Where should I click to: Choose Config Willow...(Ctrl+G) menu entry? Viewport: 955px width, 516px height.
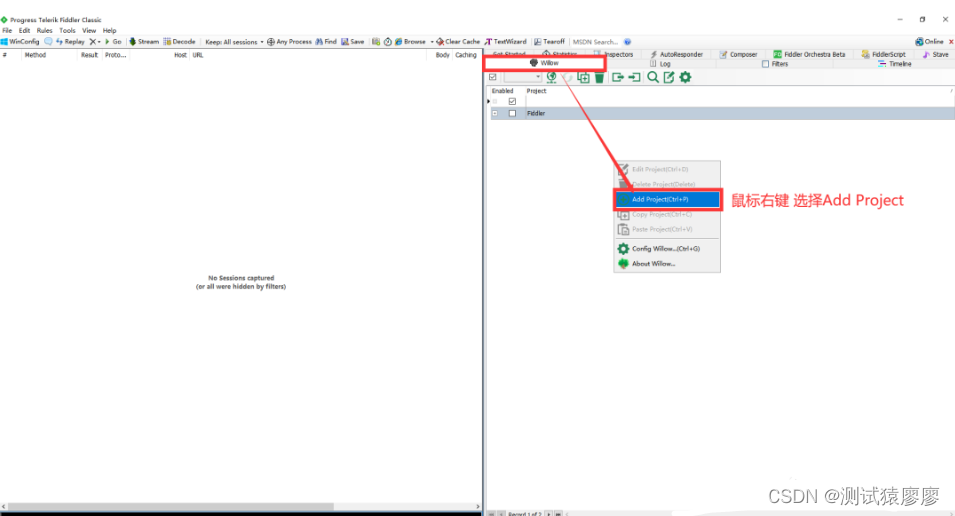tap(668, 249)
